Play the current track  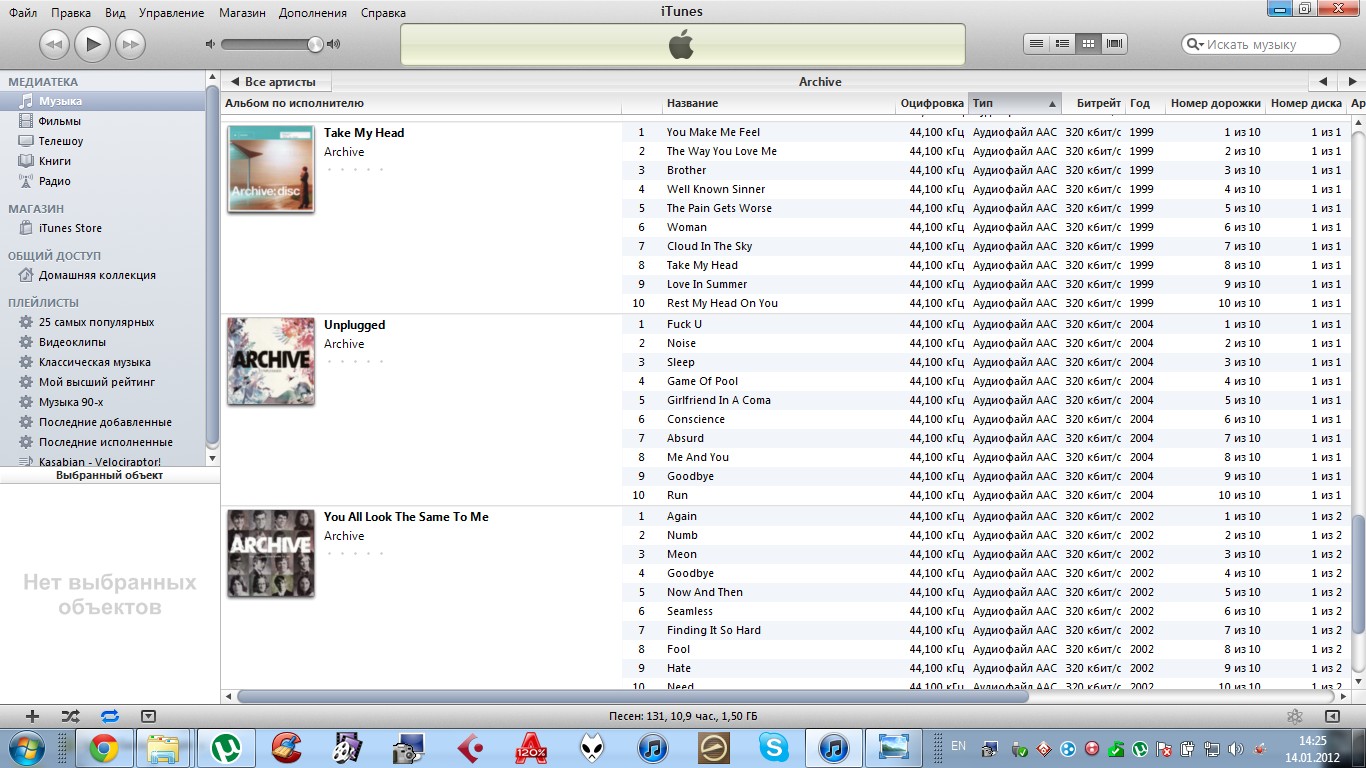(93, 43)
